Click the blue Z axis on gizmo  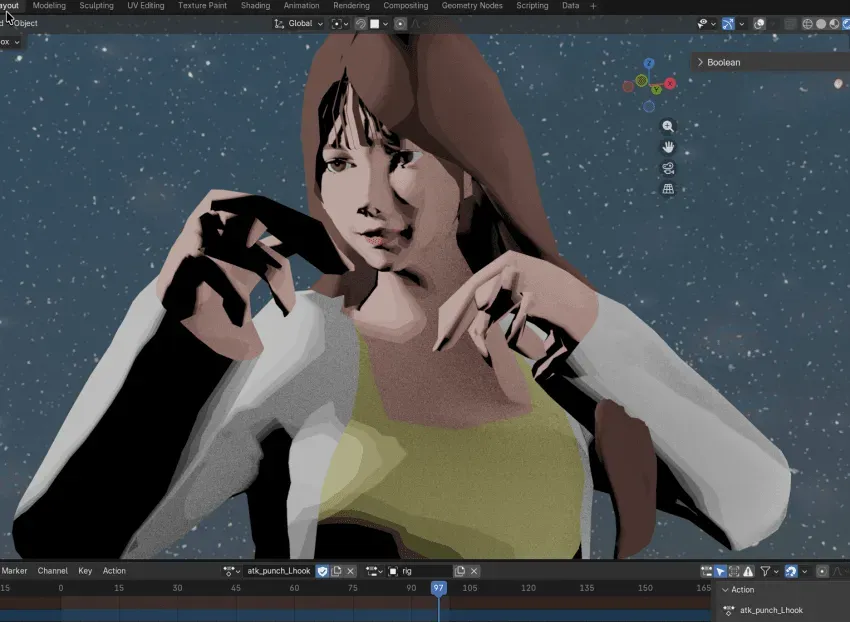coord(649,63)
